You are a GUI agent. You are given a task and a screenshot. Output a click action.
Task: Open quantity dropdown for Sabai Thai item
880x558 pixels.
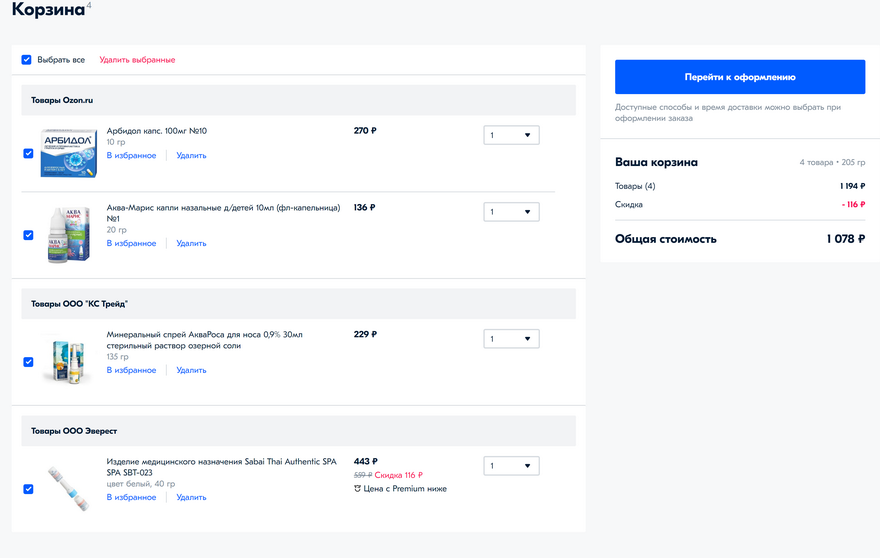pos(511,465)
